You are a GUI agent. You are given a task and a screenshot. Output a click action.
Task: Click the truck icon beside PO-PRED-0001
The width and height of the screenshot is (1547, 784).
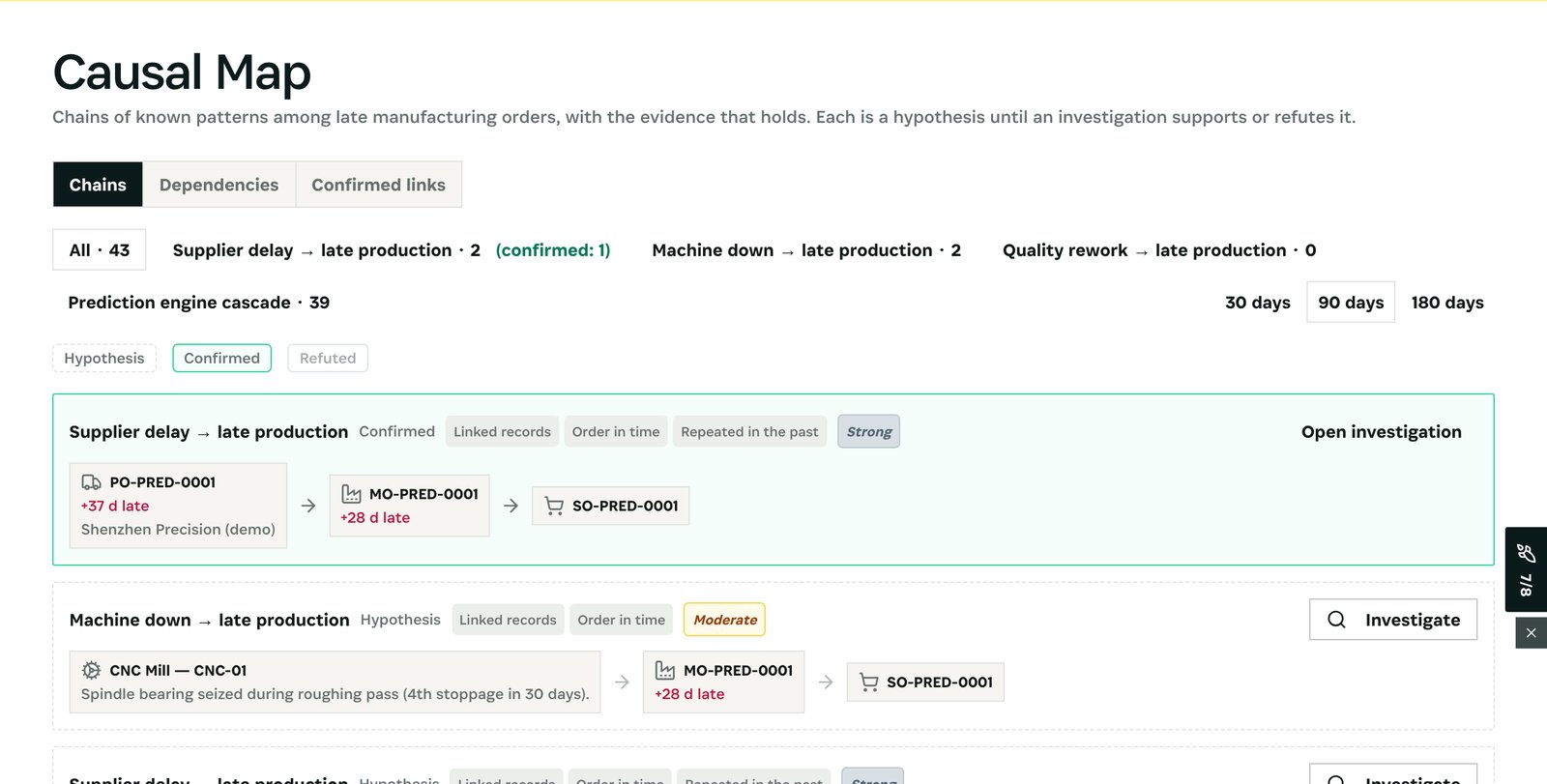tap(91, 482)
